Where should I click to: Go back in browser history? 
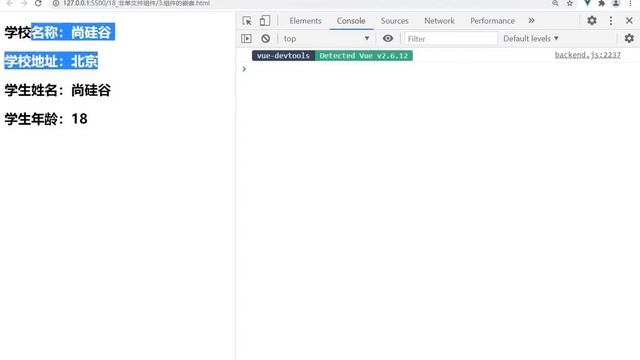[9, 3]
